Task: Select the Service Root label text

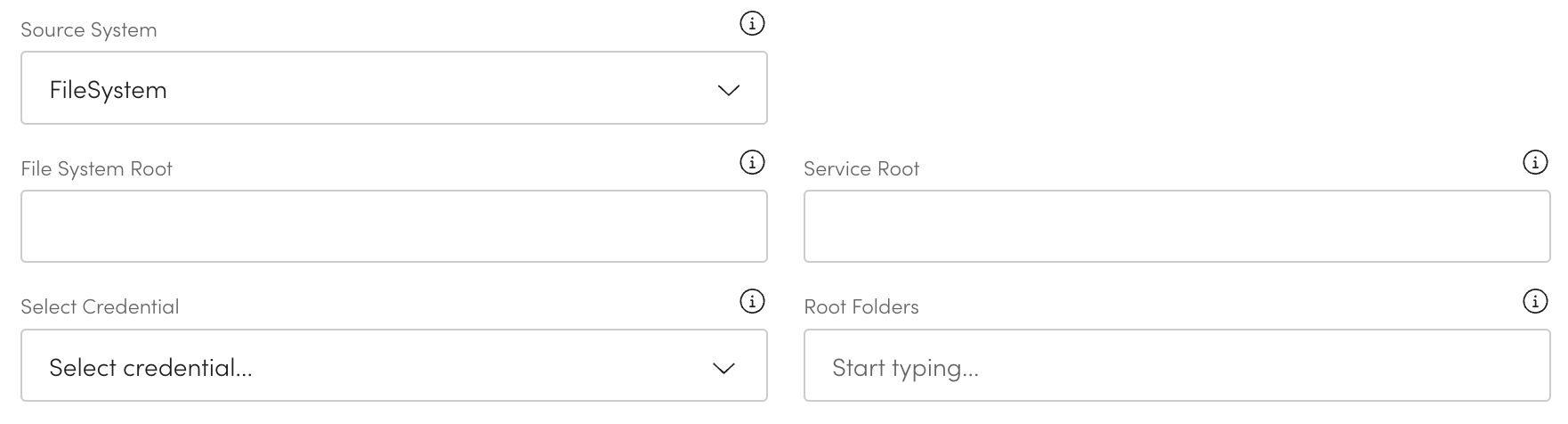Action: pos(861,169)
